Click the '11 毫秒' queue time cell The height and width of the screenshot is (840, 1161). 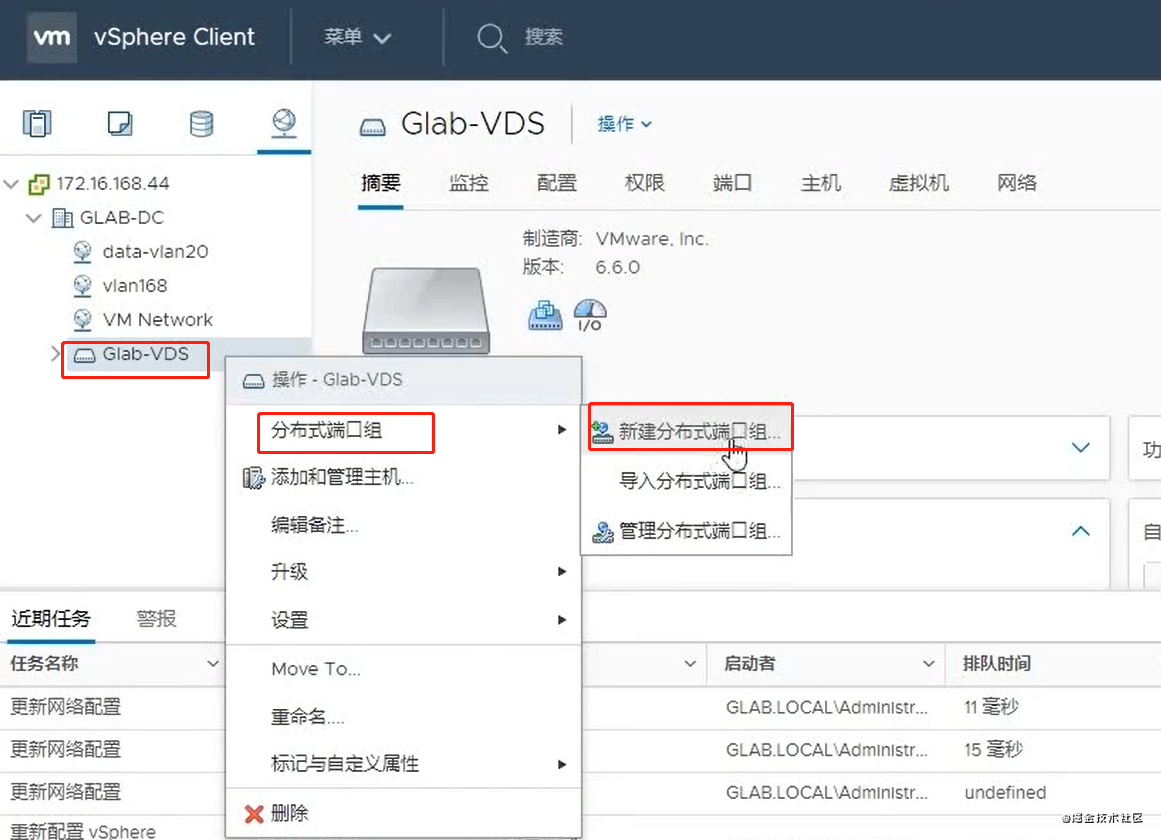[x=991, y=707]
